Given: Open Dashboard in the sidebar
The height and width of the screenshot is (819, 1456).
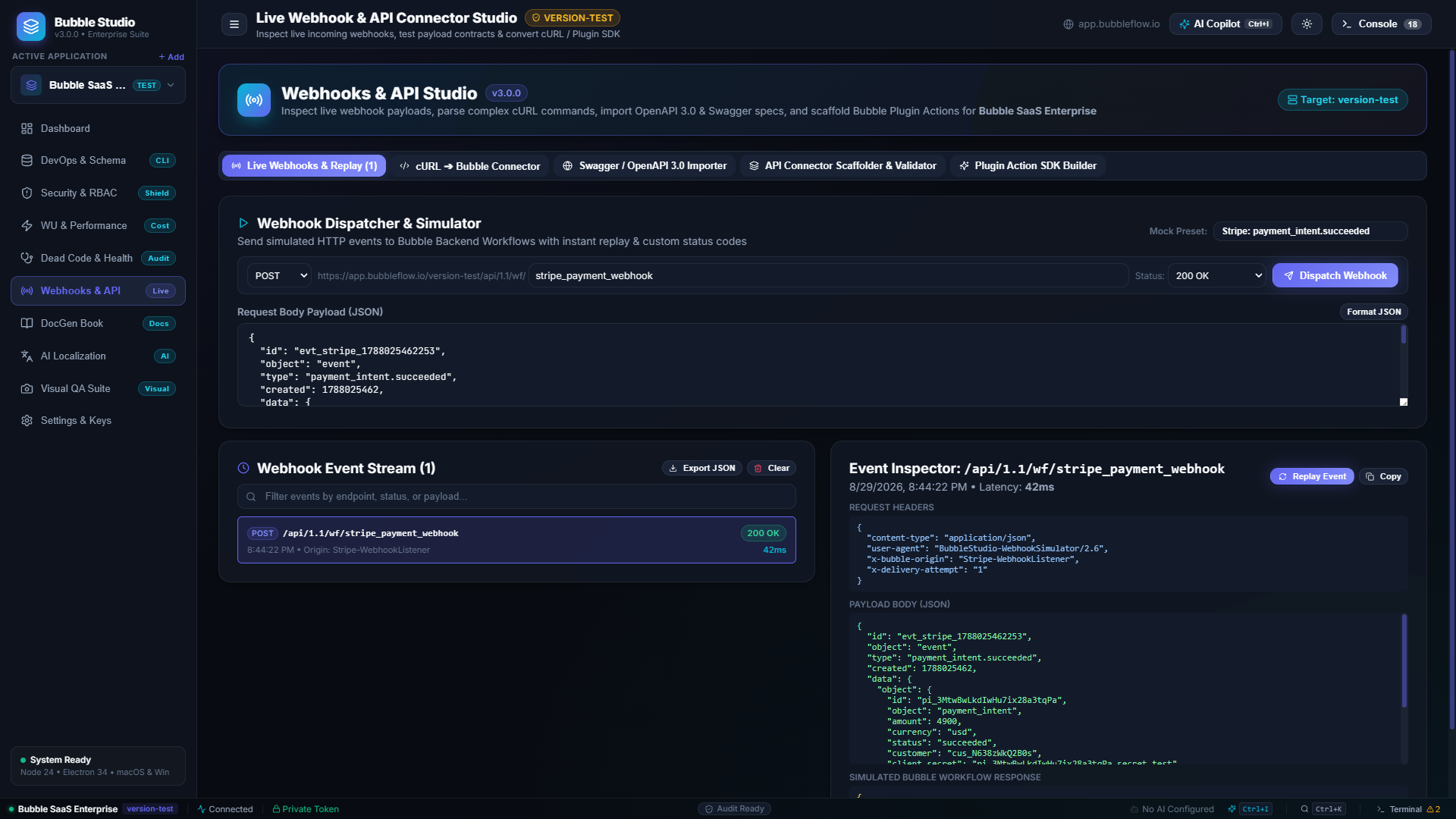Looking at the screenshot, I should coord(98,128).
